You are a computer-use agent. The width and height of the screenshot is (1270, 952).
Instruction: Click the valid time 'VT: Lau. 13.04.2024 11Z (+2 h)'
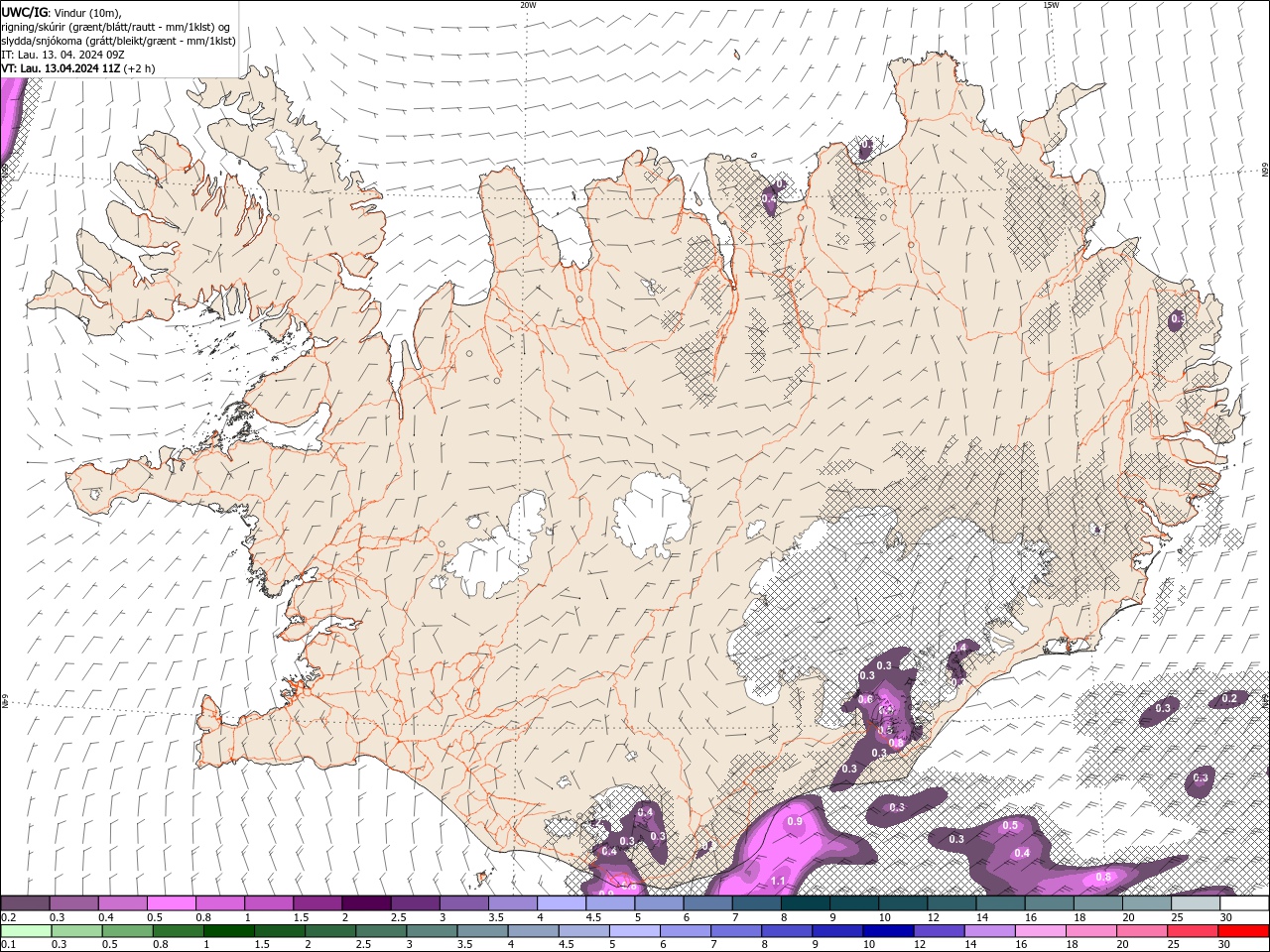point(78,68)
